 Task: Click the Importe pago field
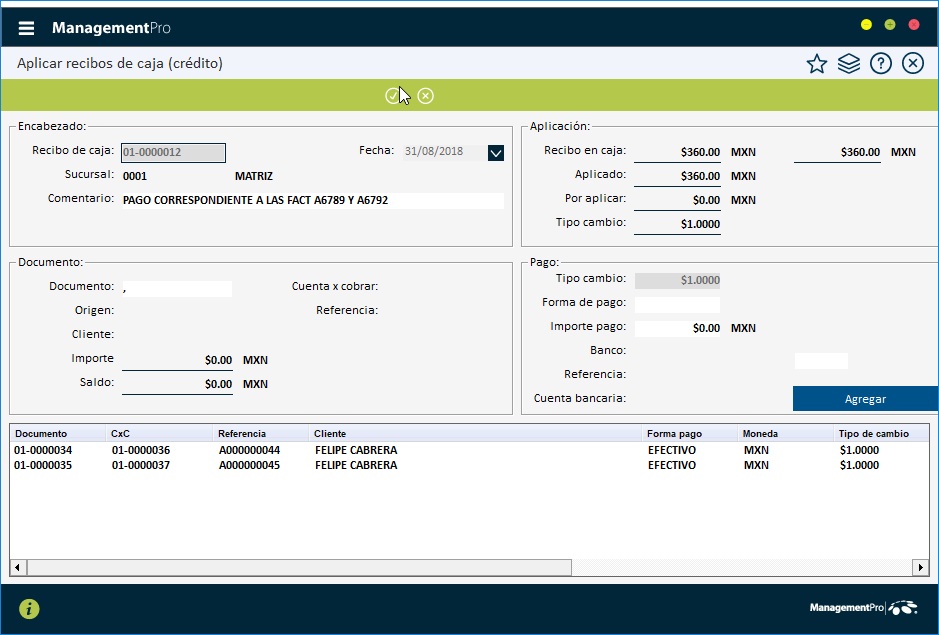[677, 328]
